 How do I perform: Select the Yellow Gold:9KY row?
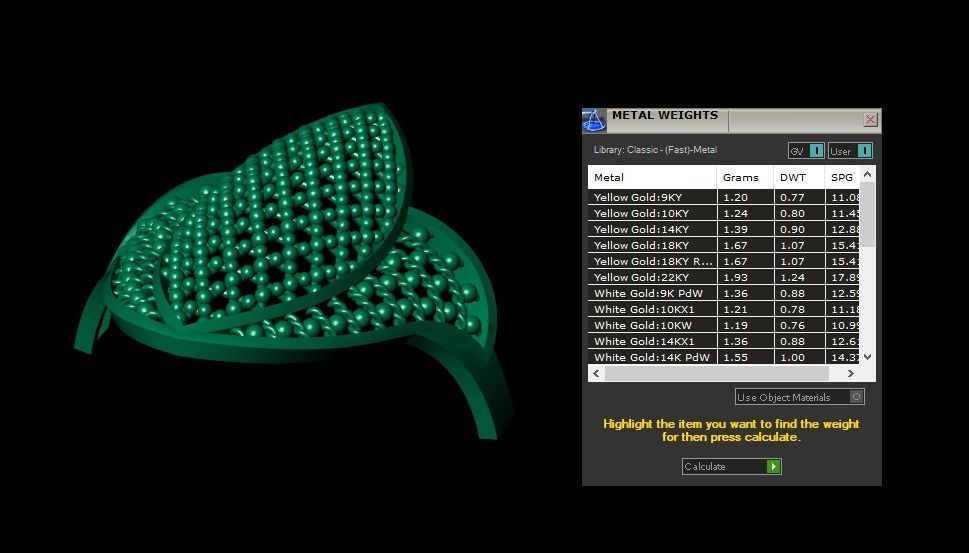(x=724, y=197)
